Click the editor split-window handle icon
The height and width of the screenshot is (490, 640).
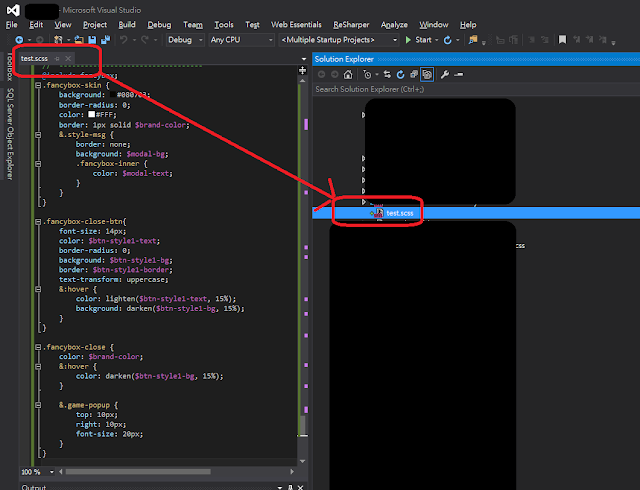tap(302, 70)
